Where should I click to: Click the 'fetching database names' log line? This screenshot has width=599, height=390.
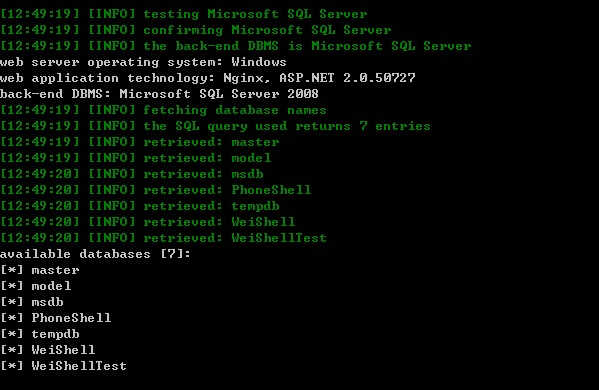click(x=164, y=110)
